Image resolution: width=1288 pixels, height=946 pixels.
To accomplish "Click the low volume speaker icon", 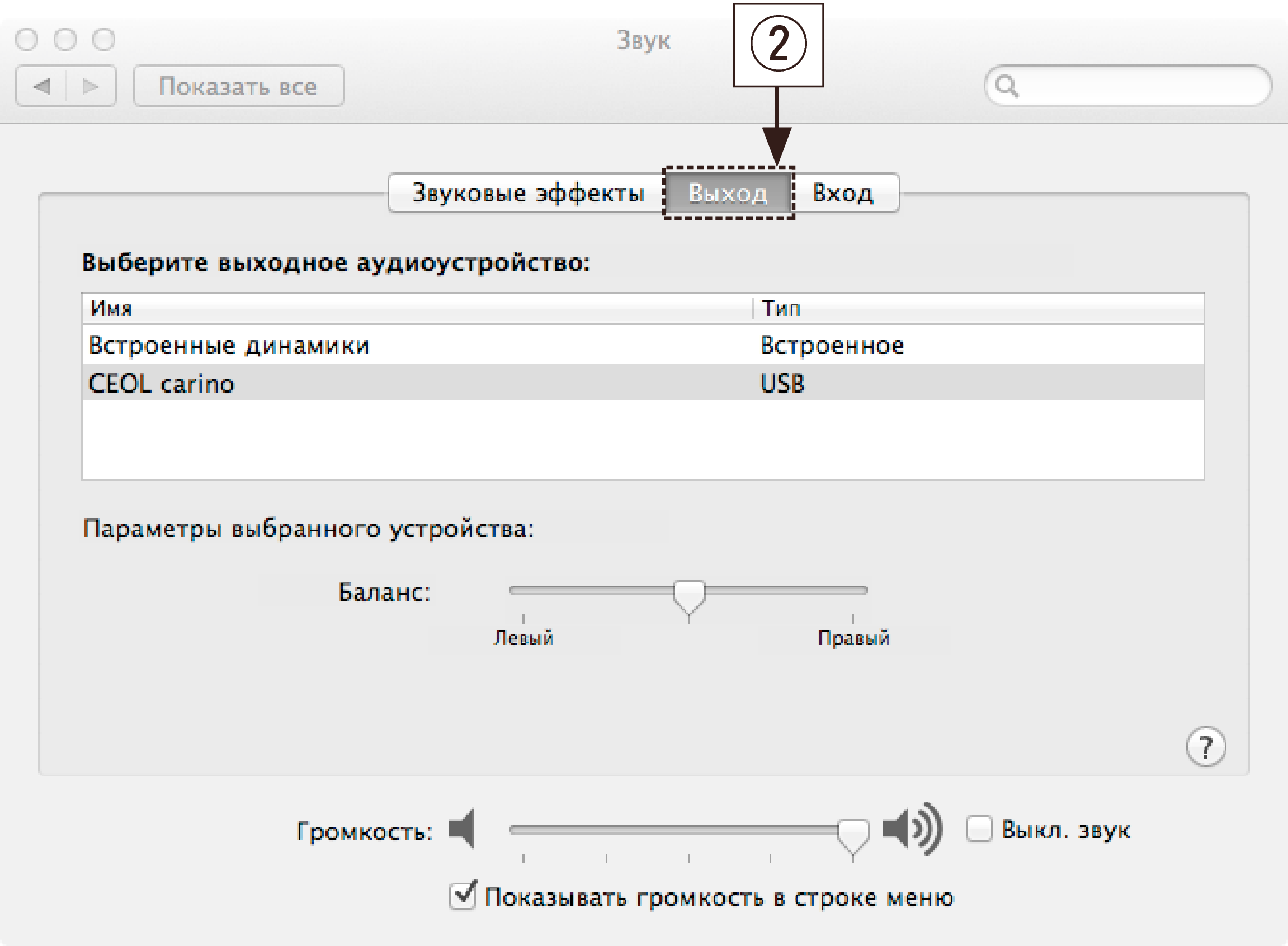I will pyautogui.click(x=463, y=829).
